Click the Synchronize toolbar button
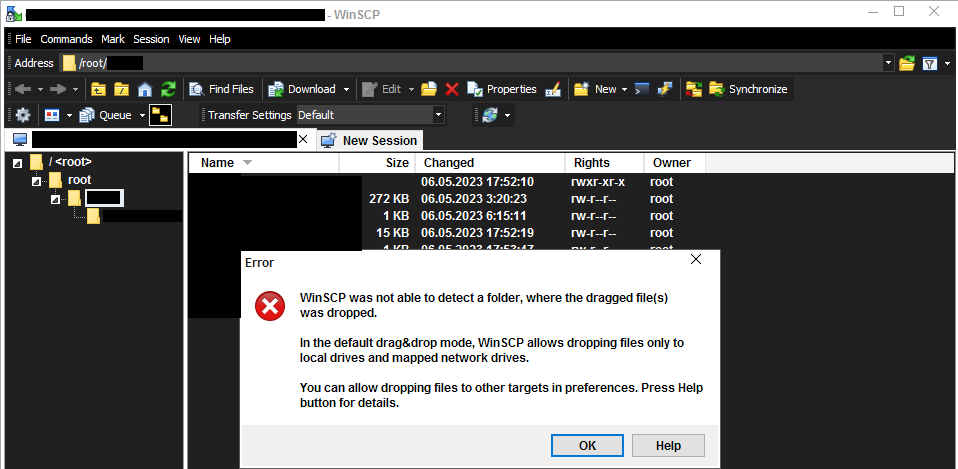The image size is (958, 469). click(x=748, y=89)
